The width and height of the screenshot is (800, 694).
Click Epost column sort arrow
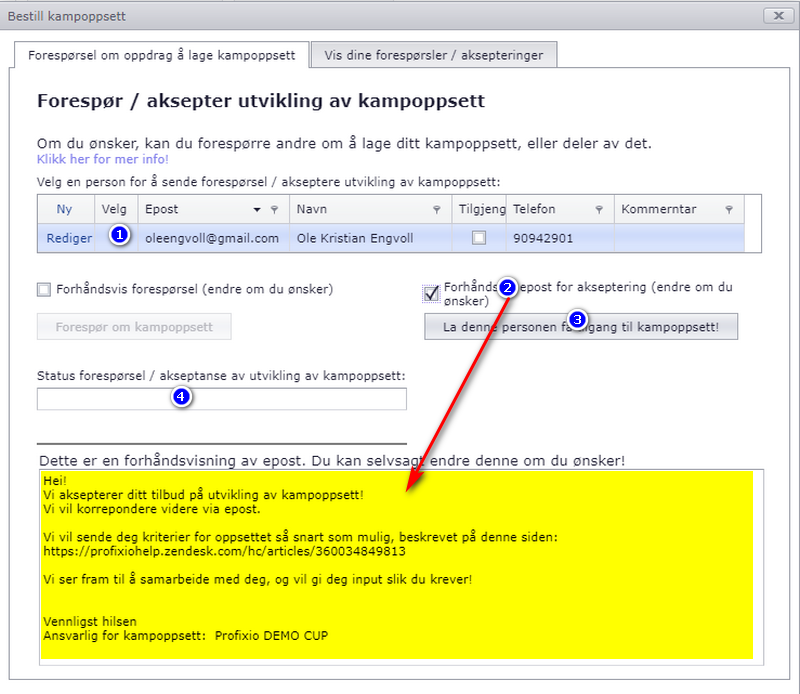pyautogui.click(x=257, y=210)
